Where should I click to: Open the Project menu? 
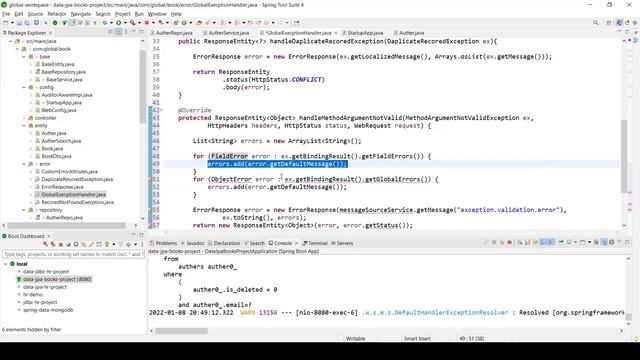click(122, 14)
